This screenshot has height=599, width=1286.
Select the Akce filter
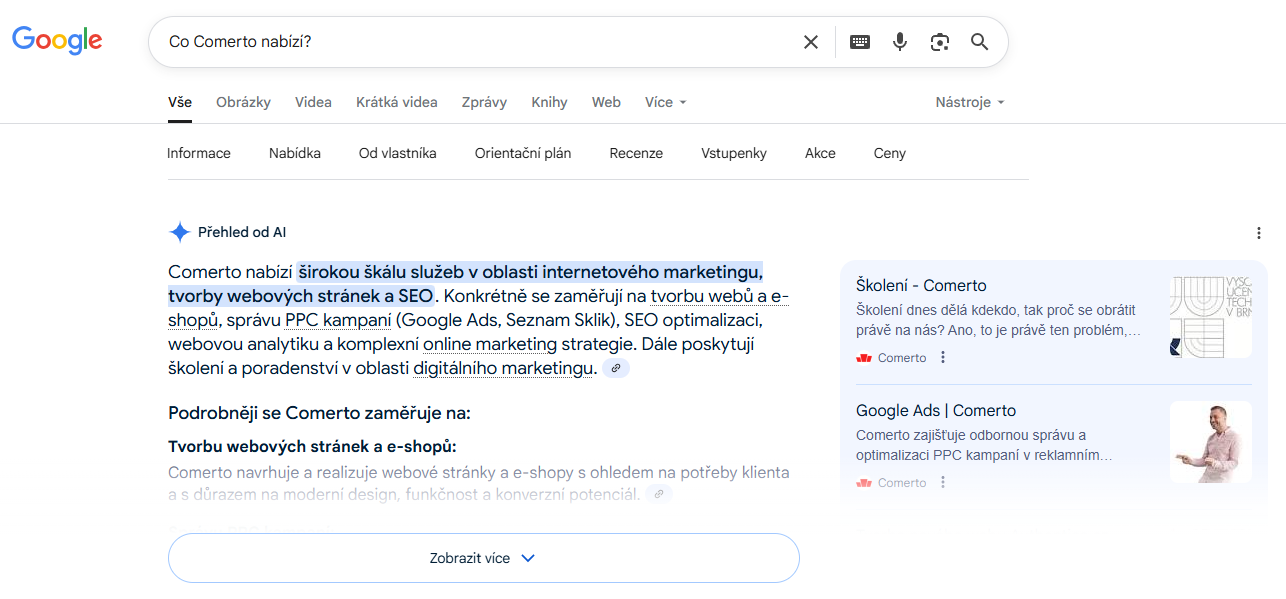[x=820, y=153]
